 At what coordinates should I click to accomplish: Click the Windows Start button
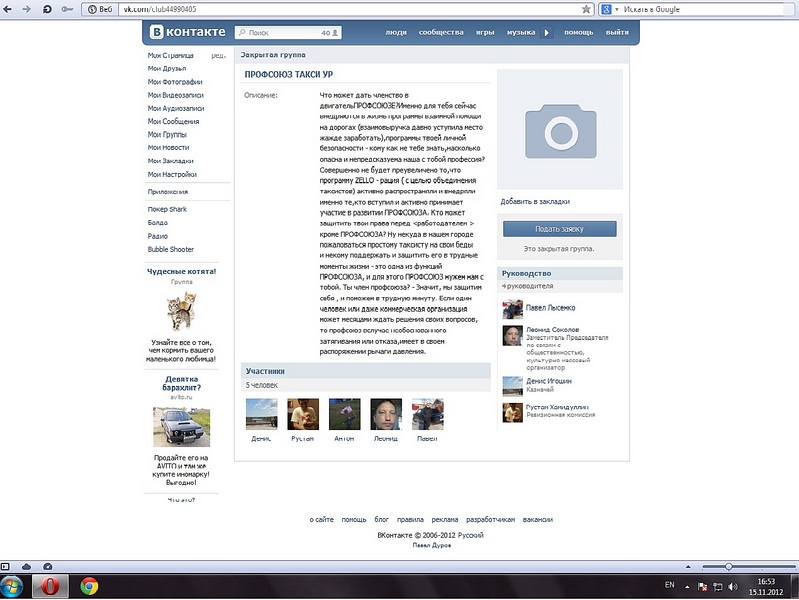click(12, 586)
